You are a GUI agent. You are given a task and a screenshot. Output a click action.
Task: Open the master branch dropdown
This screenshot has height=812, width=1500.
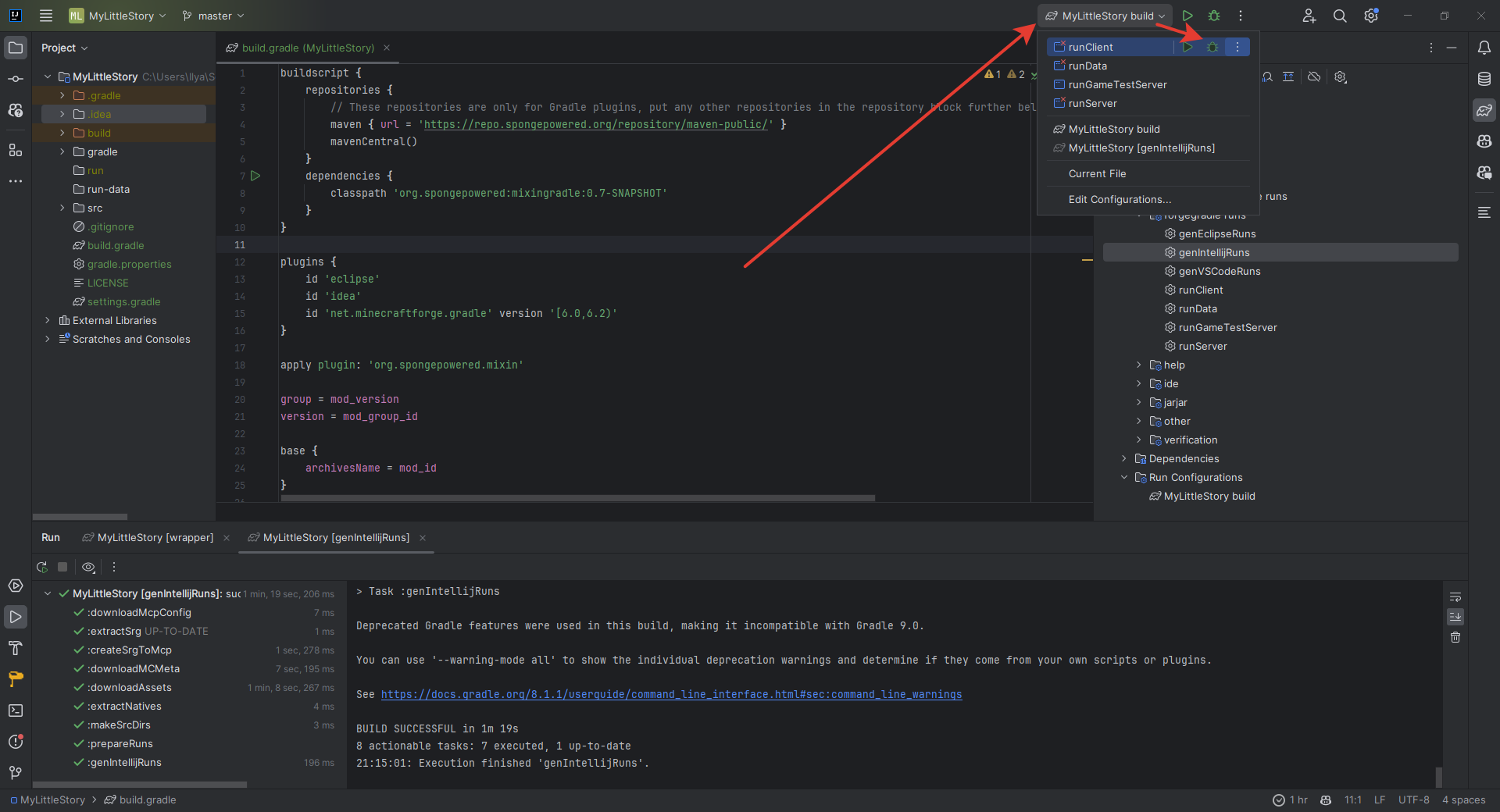pos(213,16)
